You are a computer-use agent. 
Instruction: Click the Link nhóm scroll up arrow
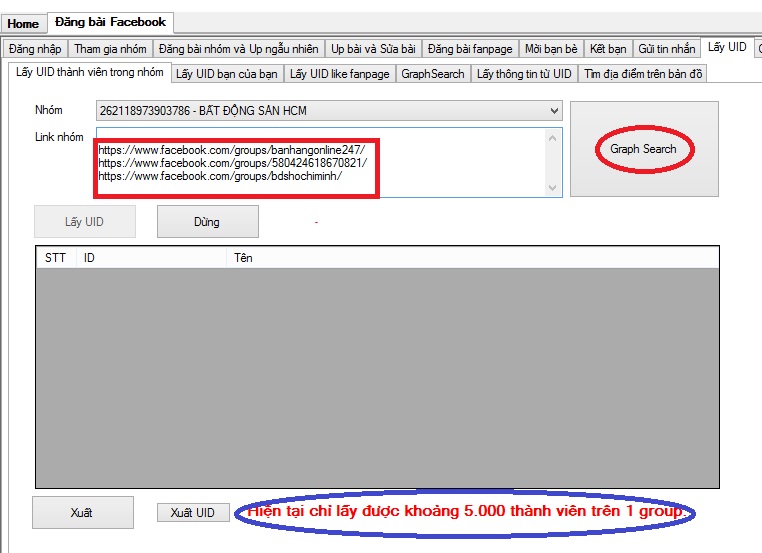(552, 138)
